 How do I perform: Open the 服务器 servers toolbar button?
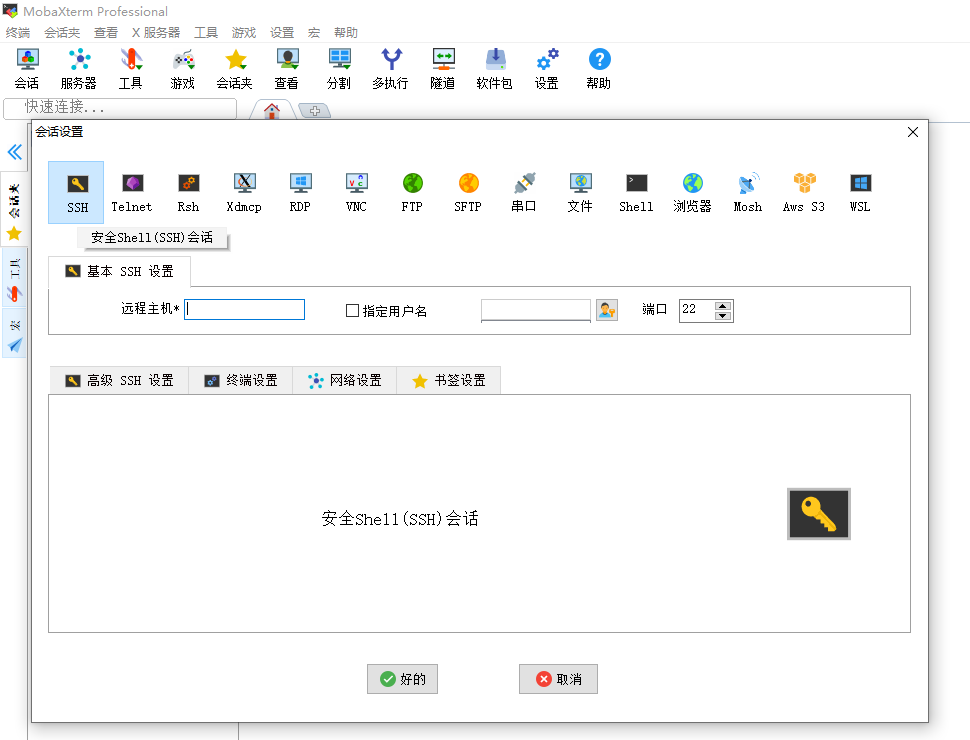[x=79, y=69]
